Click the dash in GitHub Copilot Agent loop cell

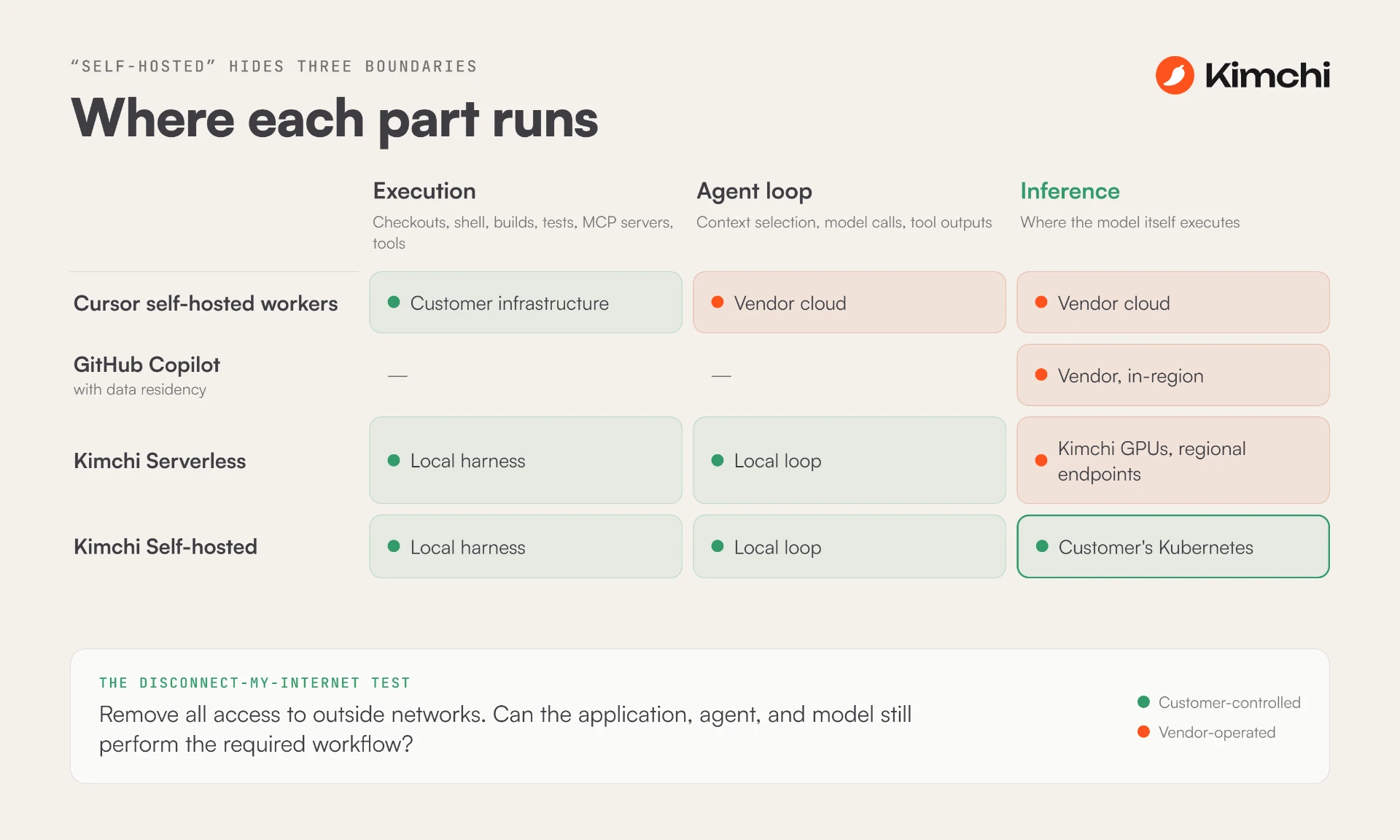click(x=721, y=376)
